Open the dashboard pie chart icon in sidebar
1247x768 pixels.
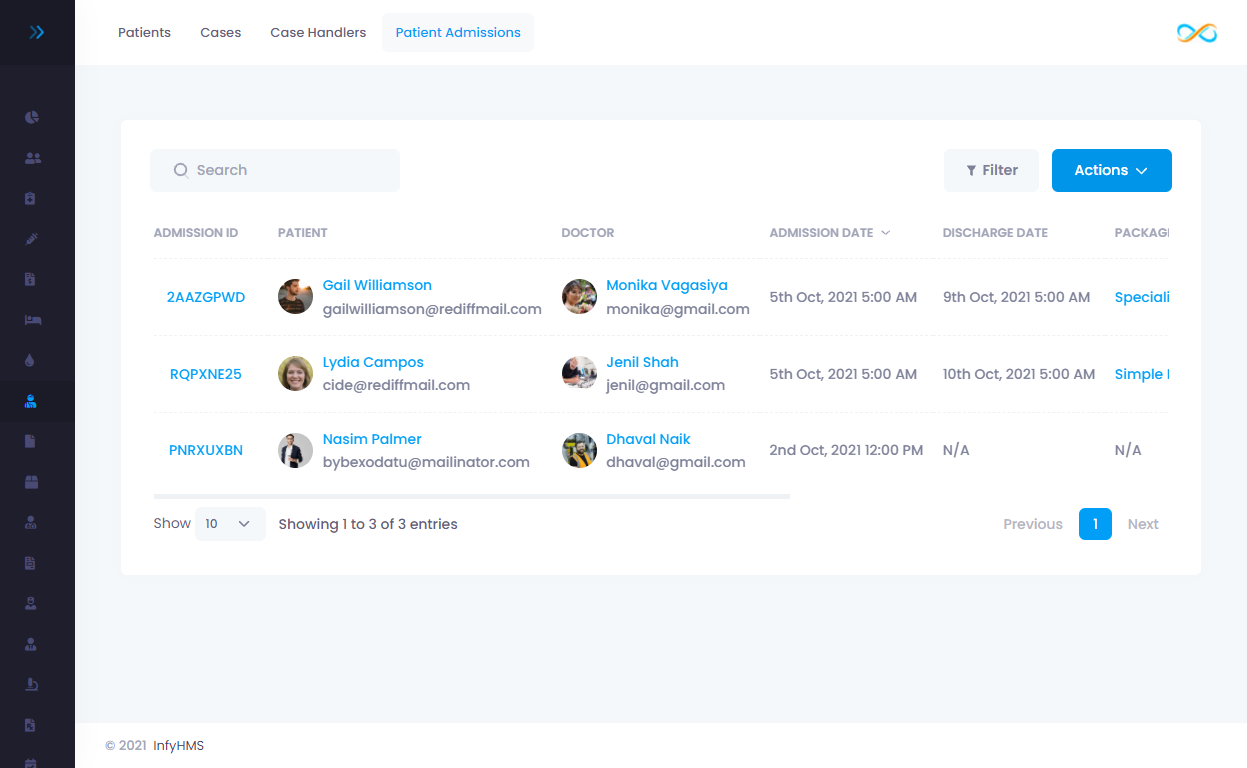point(31,117)
